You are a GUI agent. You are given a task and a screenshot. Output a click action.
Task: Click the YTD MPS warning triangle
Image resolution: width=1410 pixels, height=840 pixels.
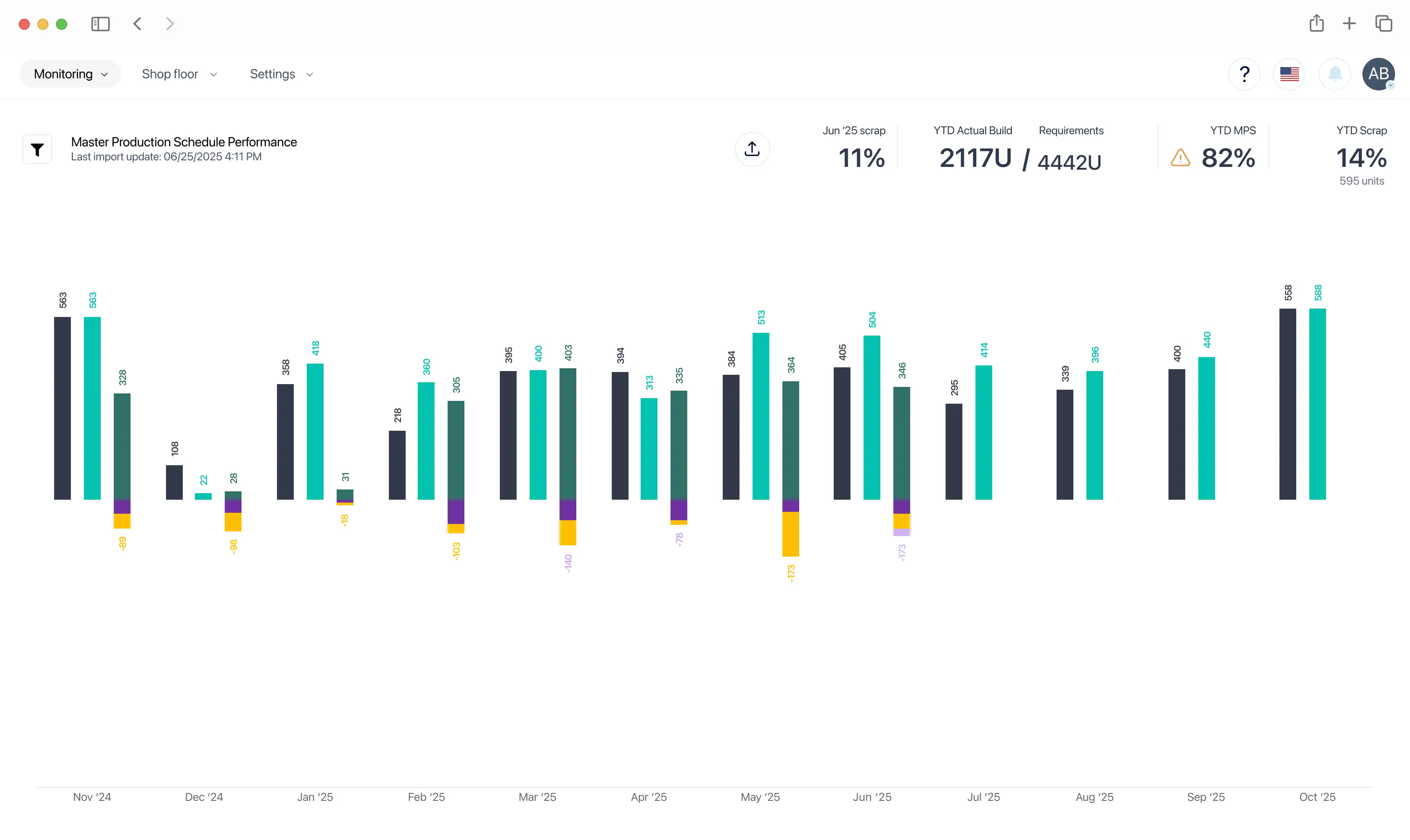1180,158
